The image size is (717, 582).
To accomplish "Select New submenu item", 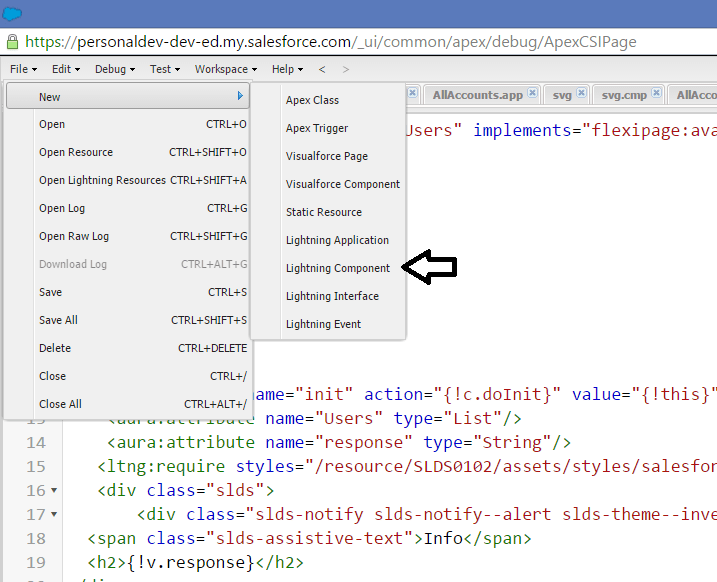I will [128, 96].
